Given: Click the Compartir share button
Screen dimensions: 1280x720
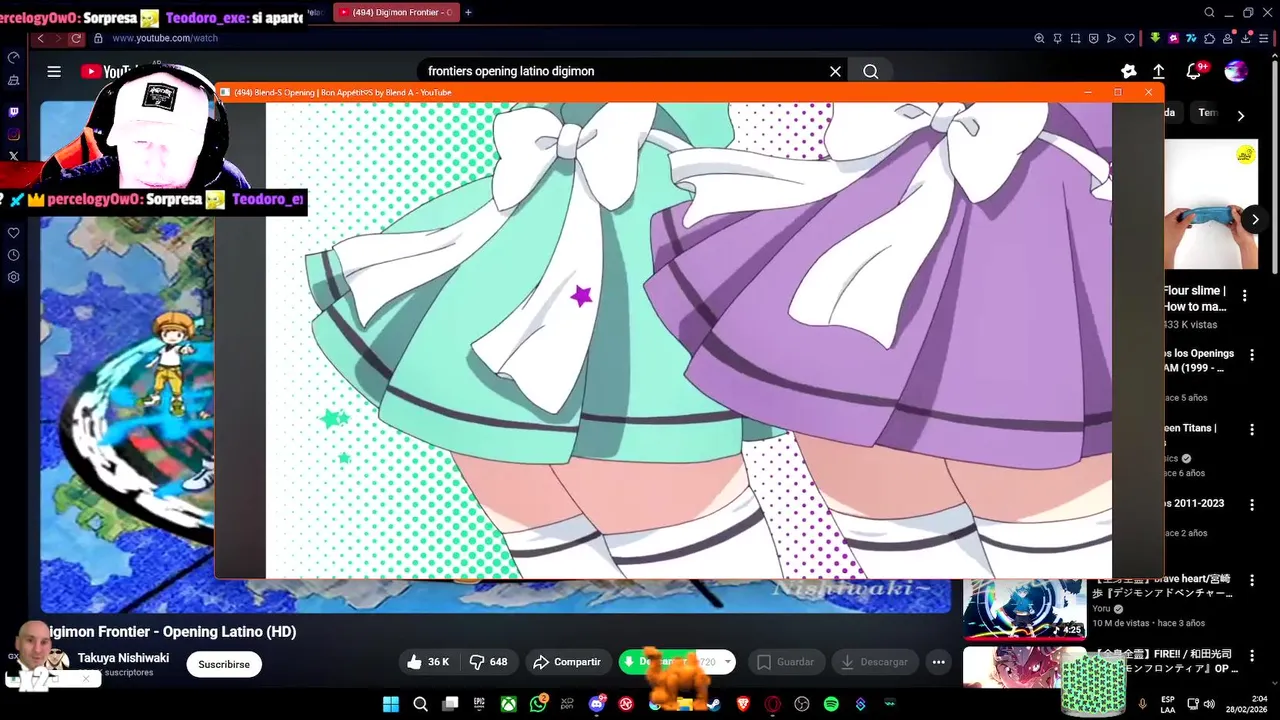Looking at the screenshot, I should [567, 662].
